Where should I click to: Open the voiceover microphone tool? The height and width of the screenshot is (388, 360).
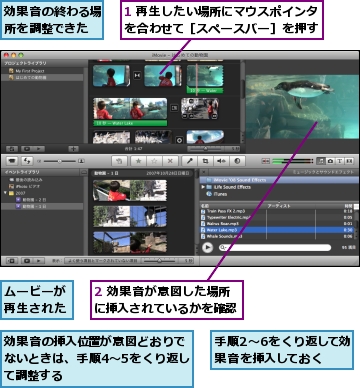[x=190, y=161]
